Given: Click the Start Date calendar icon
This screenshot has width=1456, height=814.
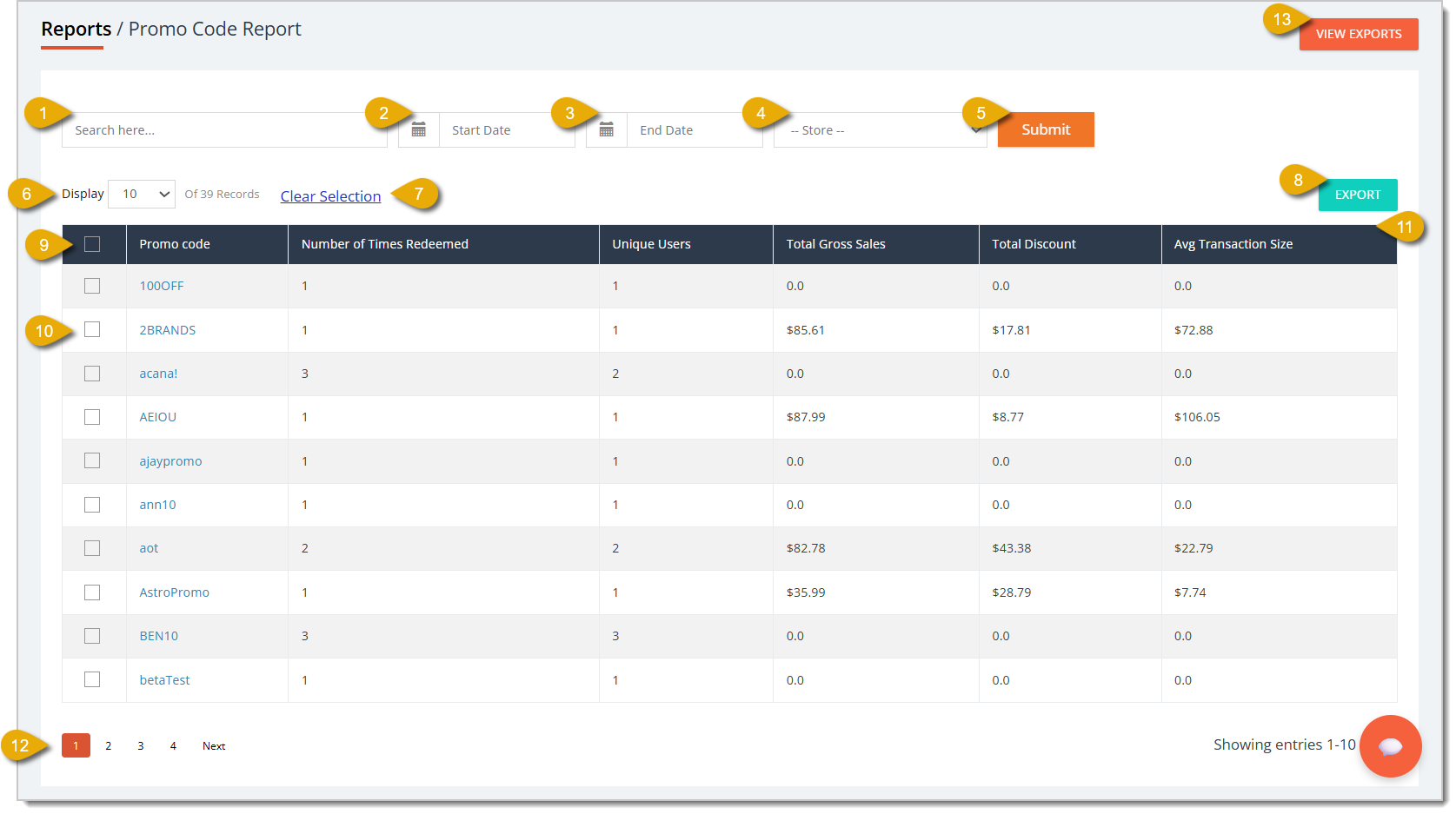Looking at the screenshot, I should (418, 129).
